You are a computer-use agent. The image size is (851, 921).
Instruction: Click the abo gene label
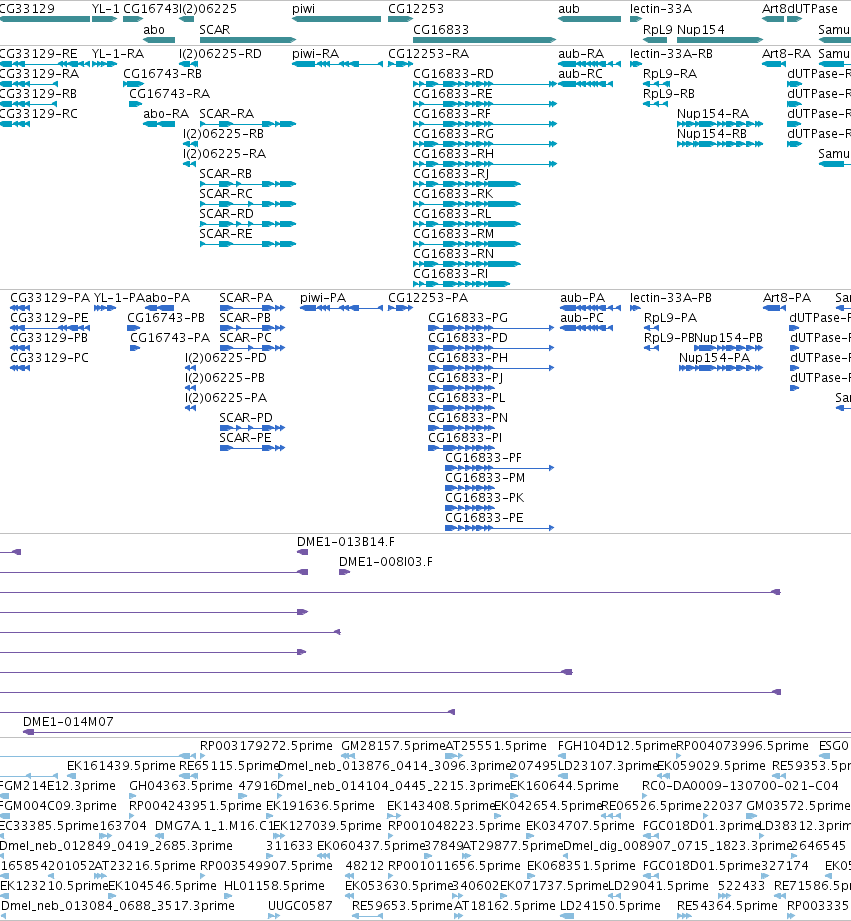(154, 29)
